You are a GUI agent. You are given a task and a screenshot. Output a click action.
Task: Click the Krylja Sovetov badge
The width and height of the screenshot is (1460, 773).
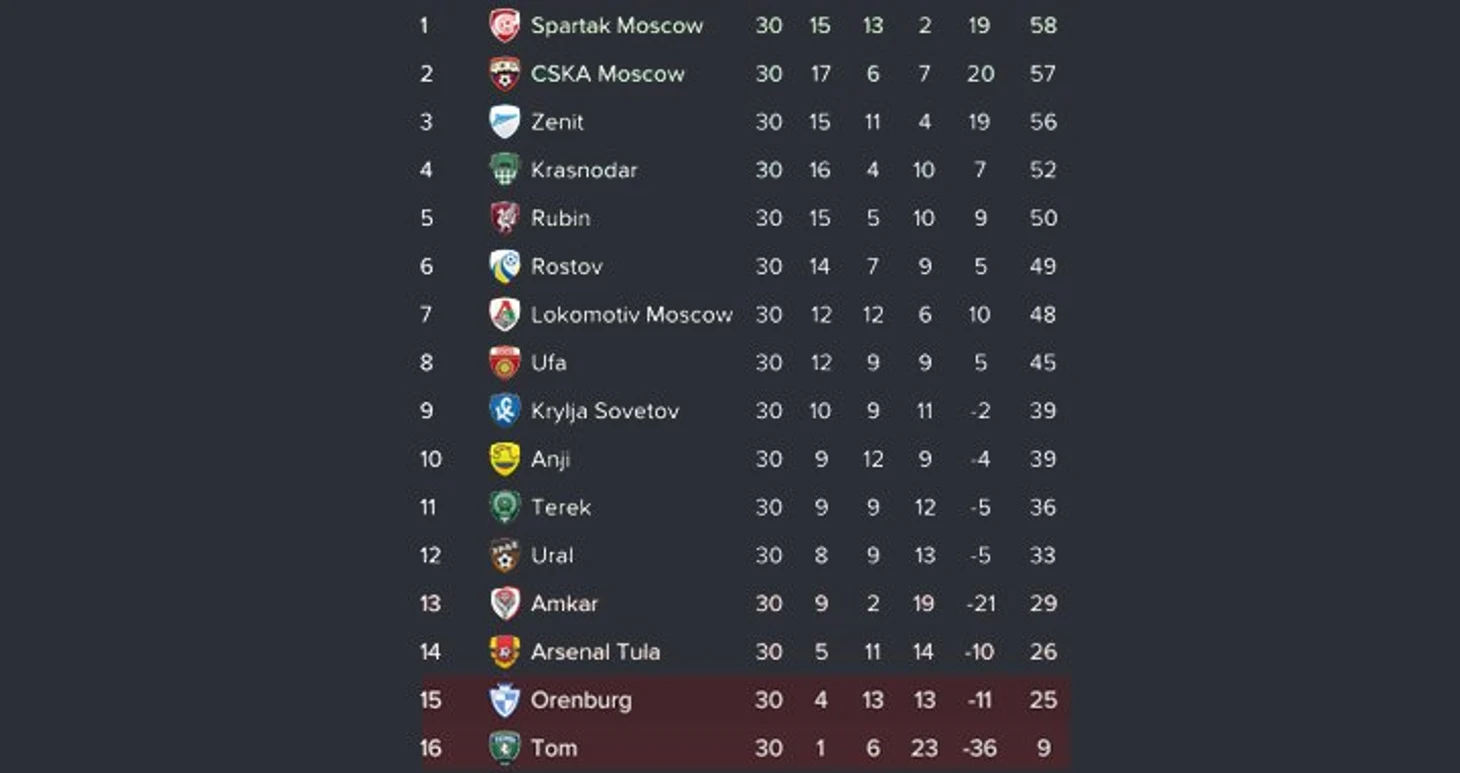[504, 410]
